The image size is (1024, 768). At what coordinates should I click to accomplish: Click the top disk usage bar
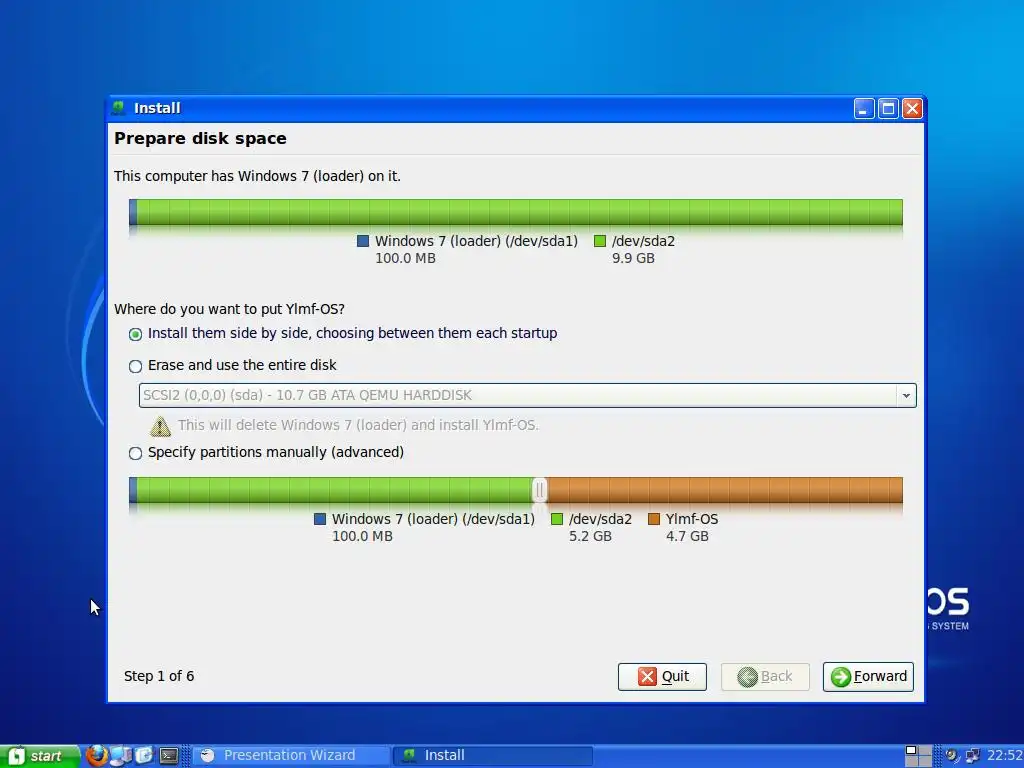click(x=516, y=212)
